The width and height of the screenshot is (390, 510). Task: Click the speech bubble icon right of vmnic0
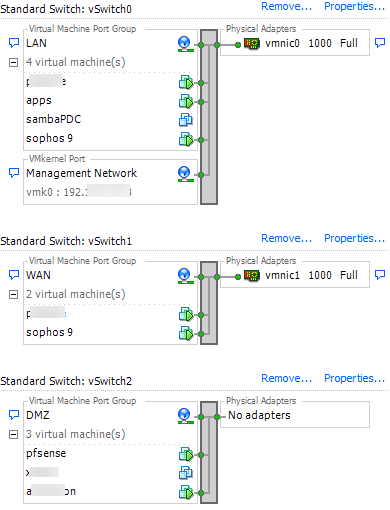click(380, 43)
